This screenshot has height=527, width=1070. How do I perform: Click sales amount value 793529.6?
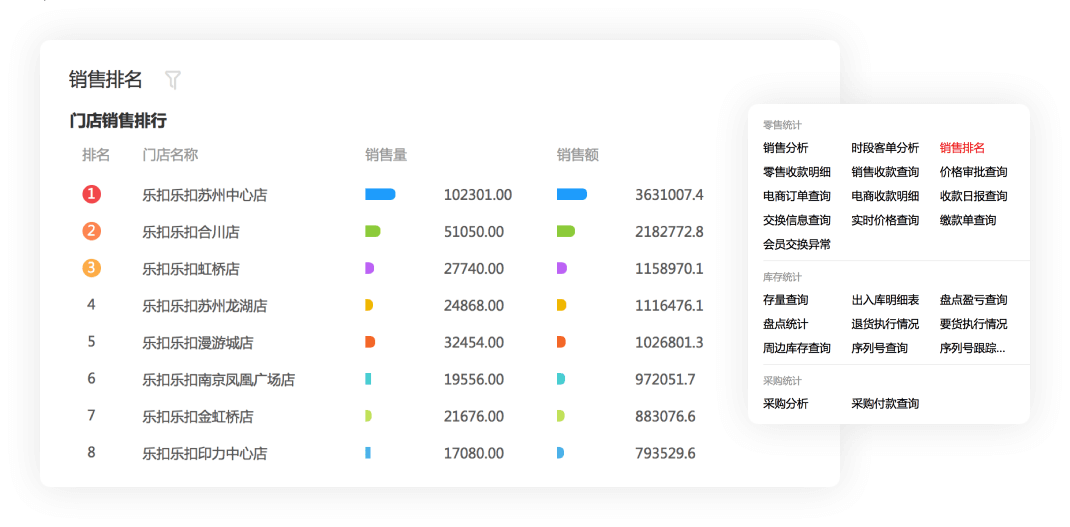(665, 453)
